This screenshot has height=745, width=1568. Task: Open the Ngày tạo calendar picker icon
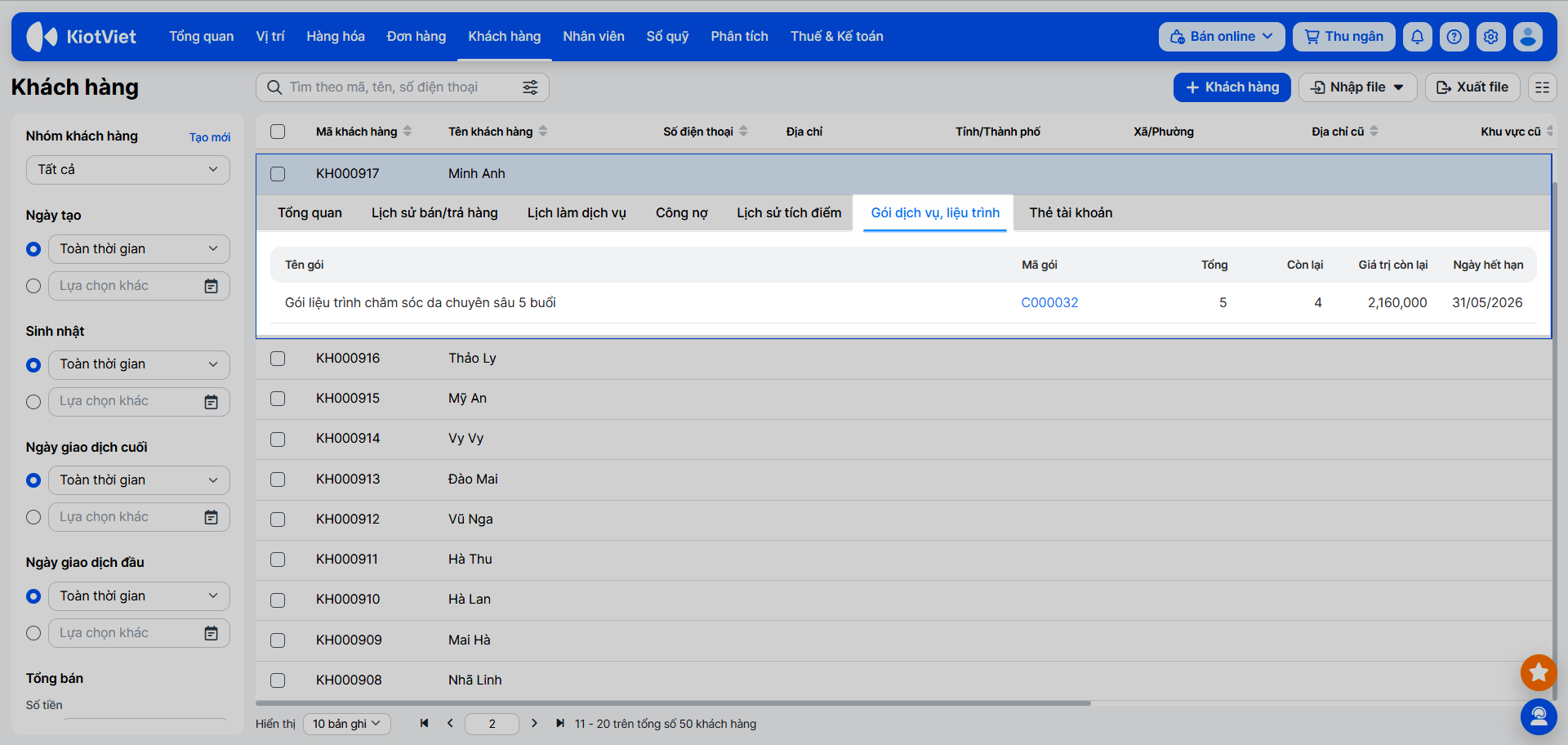click(211, 286)
